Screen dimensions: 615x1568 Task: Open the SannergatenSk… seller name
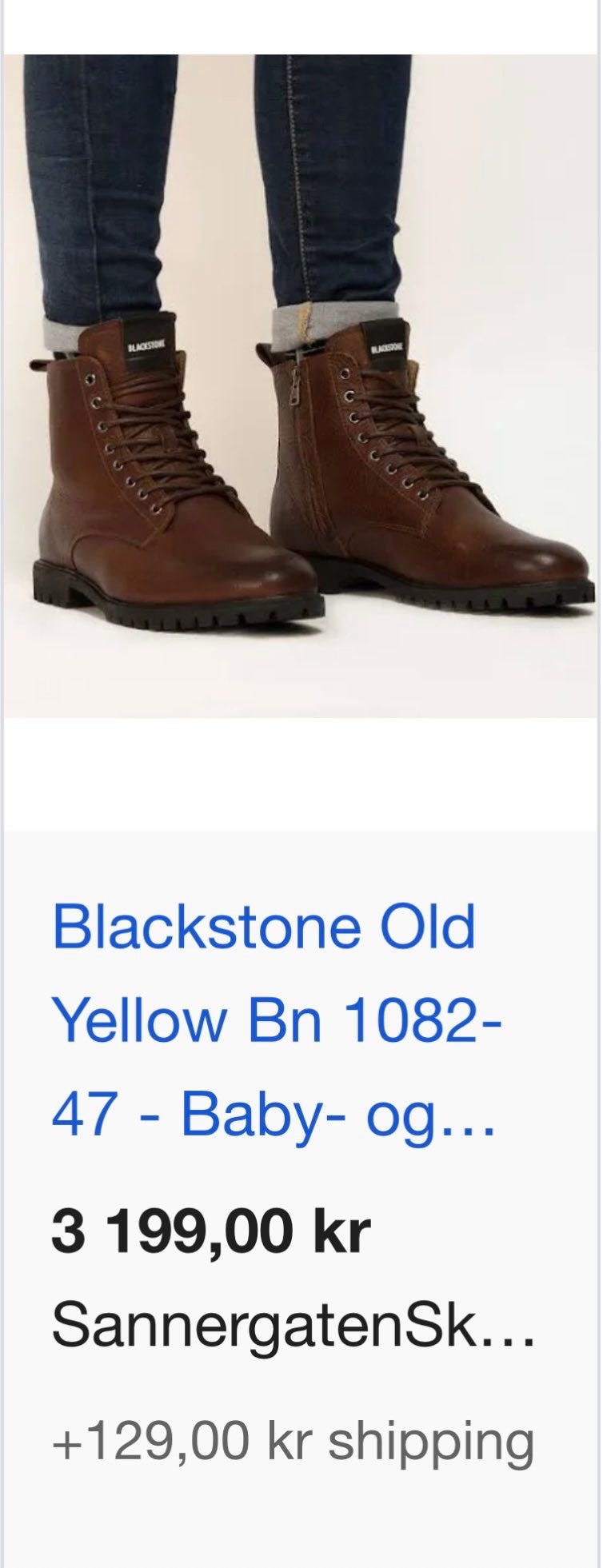pos(293,1326)
